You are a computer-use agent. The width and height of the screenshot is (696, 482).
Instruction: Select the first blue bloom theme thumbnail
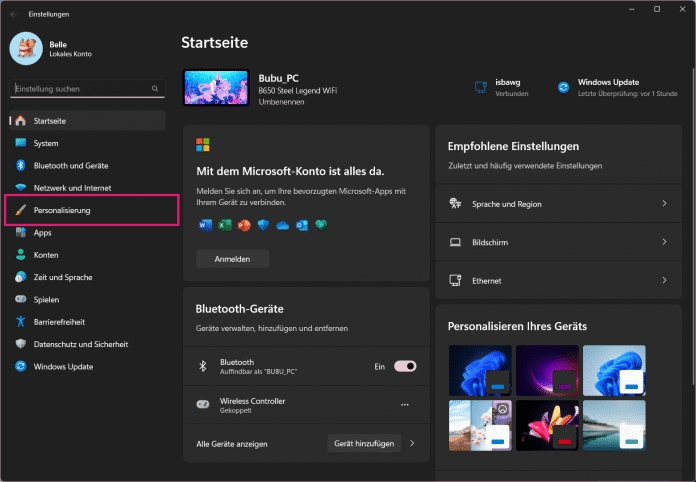click(x=480, y=369)
